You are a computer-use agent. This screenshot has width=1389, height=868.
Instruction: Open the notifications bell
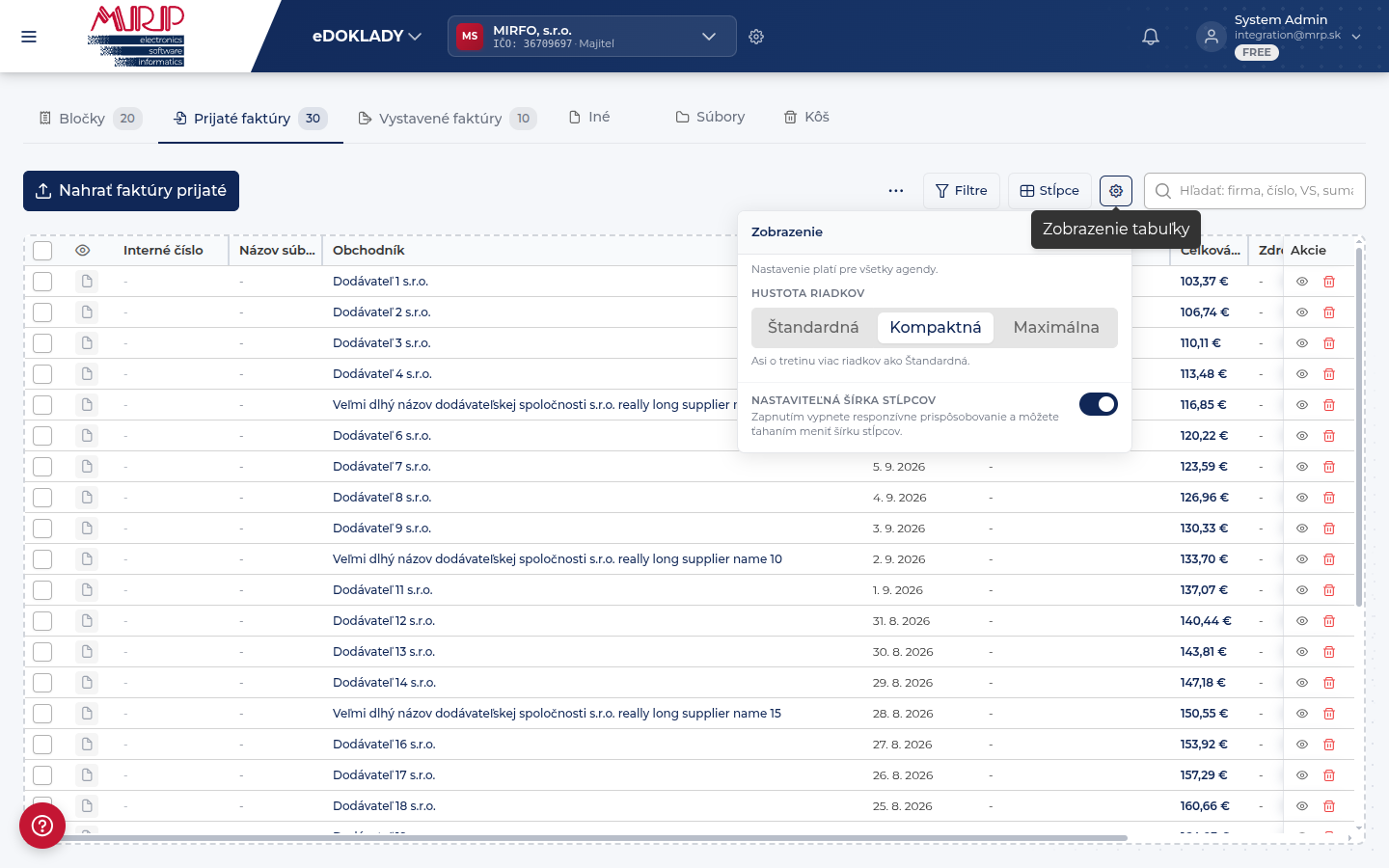[x=1151, y=37]
